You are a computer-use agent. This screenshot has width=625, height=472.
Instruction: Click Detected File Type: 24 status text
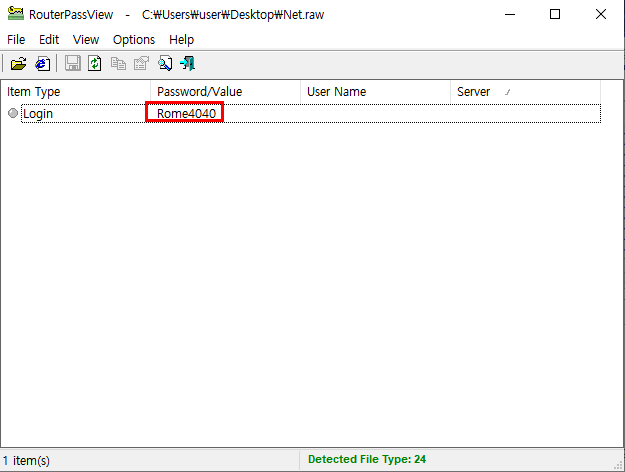click(x=367, y=460)
